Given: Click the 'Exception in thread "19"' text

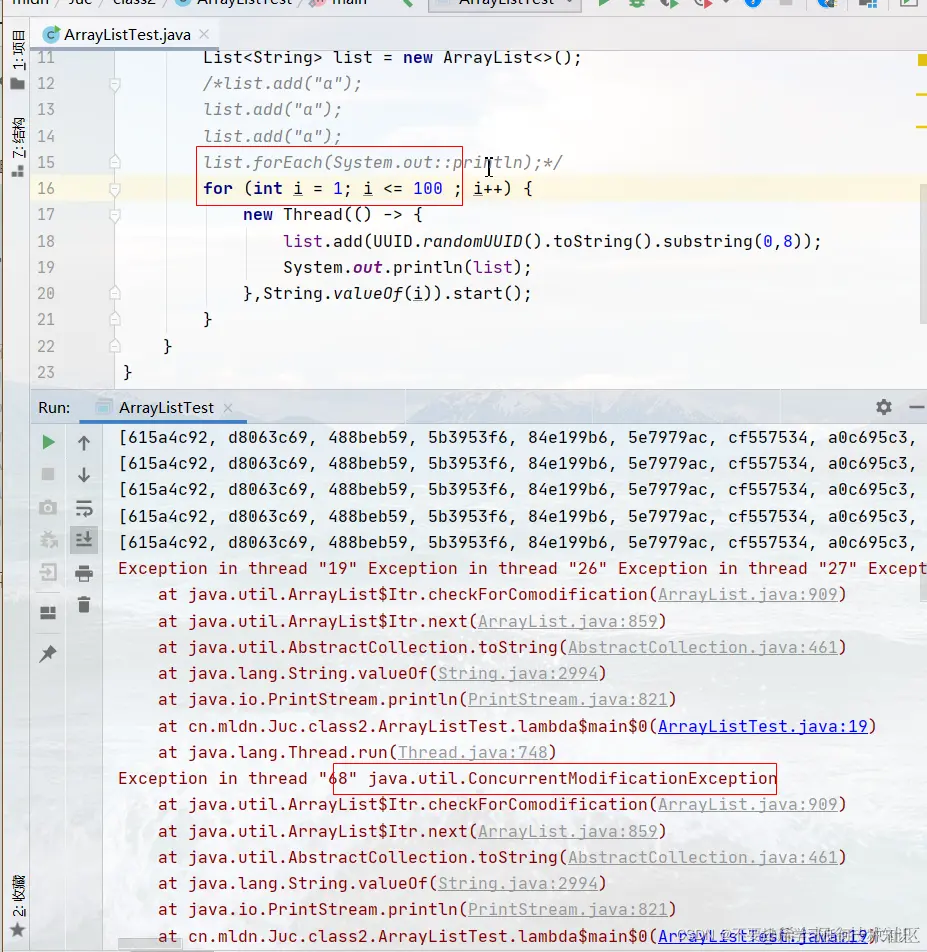Looking at the screenshot, I should click(237, 569).
